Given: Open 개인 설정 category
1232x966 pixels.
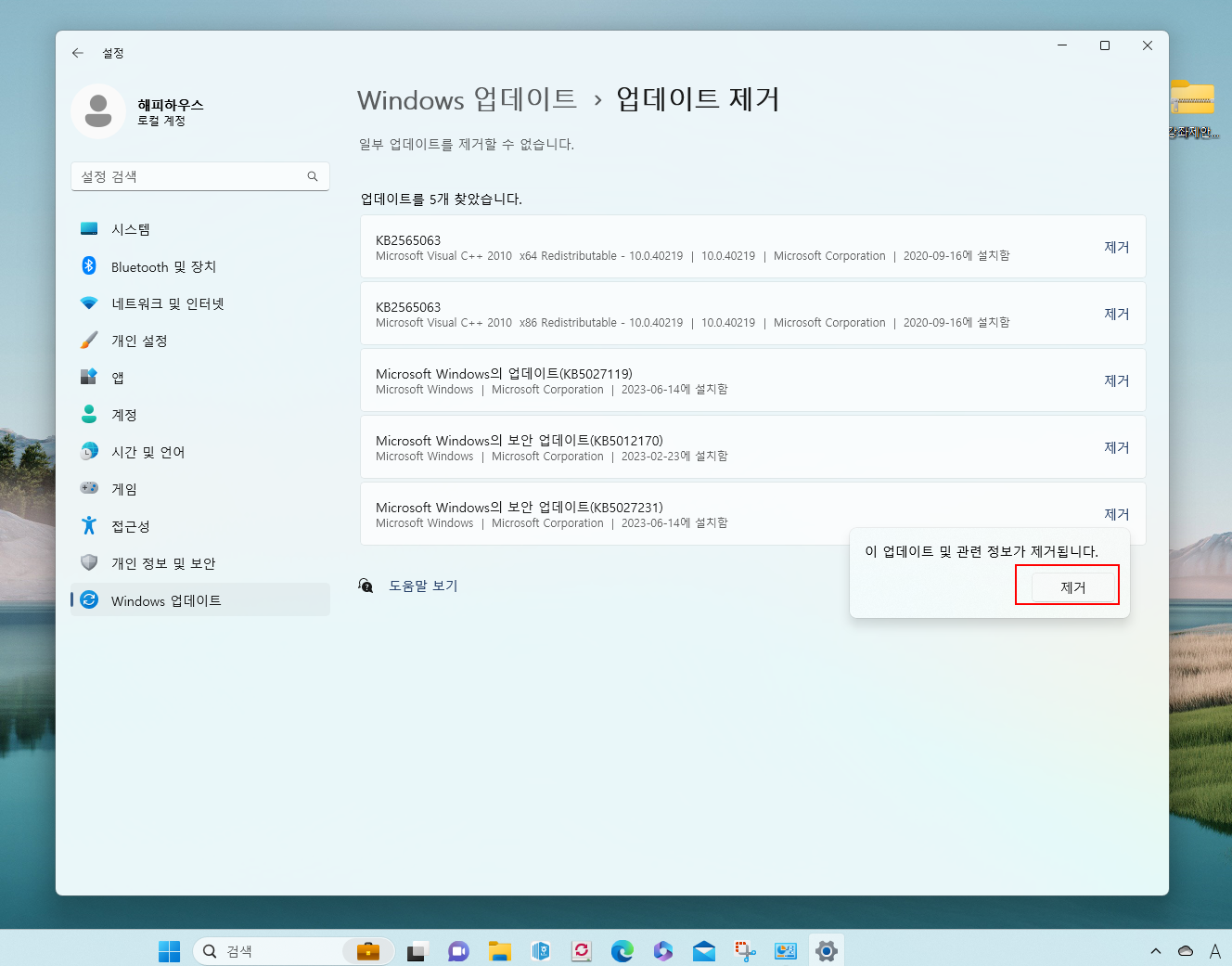Looking at the screenshot, I should [x=200, y=341].
